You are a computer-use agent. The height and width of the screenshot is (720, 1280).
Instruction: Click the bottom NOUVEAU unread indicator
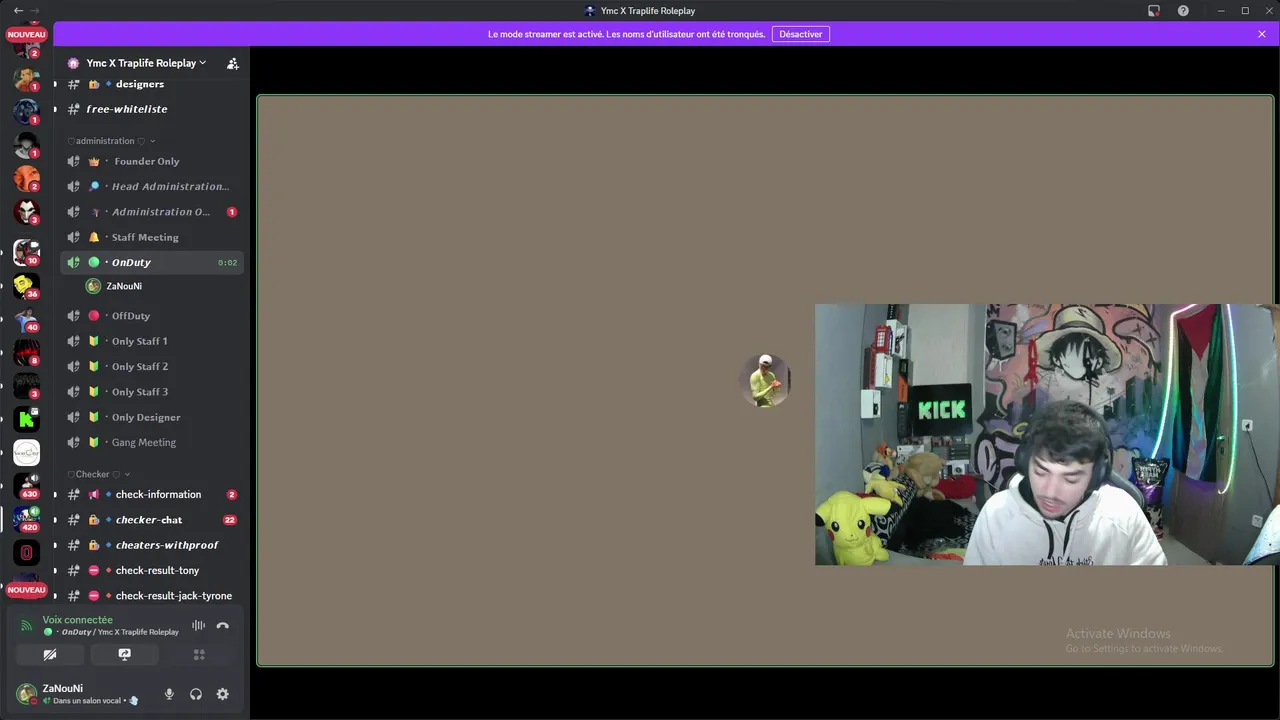27,590
